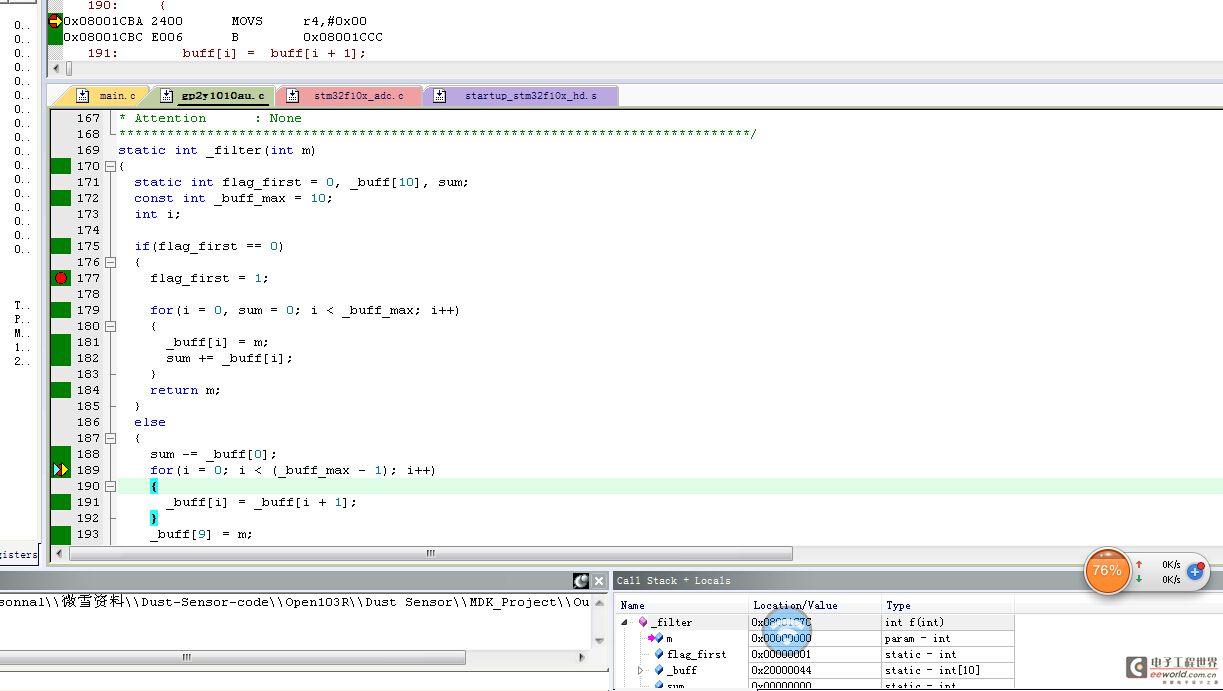
Task: Click the file icon on stm32f10x_adc.c tab
Action: pyautogui.click(x=293, y=96)
